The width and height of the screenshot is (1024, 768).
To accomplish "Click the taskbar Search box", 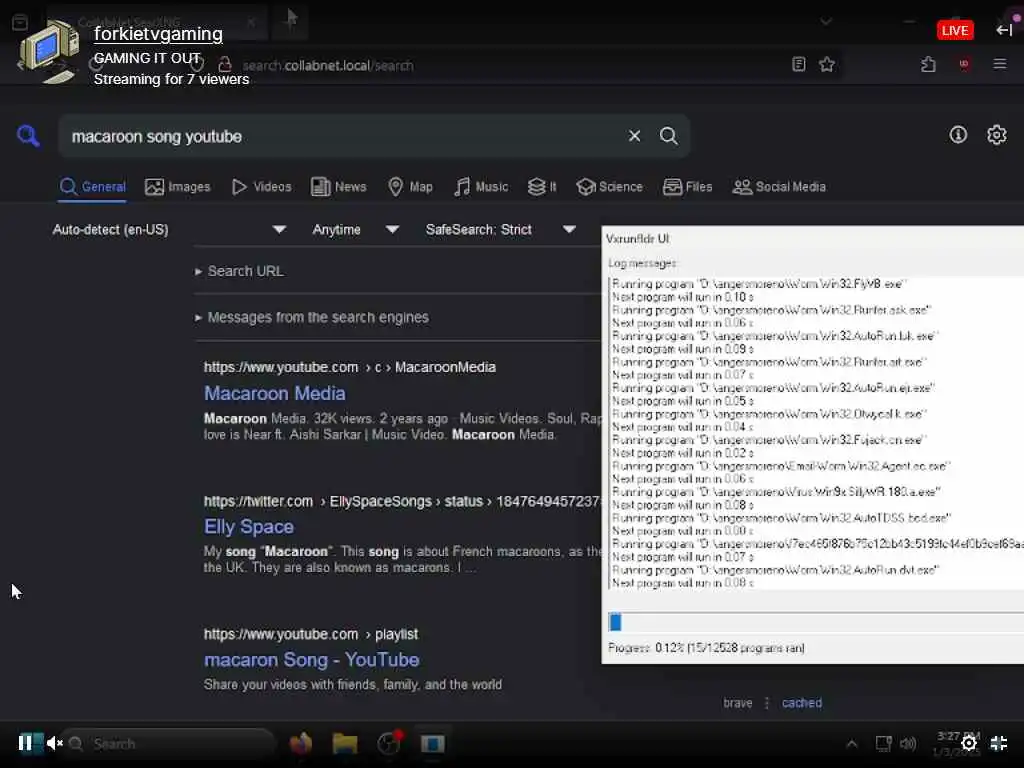I will pos(171,743).
